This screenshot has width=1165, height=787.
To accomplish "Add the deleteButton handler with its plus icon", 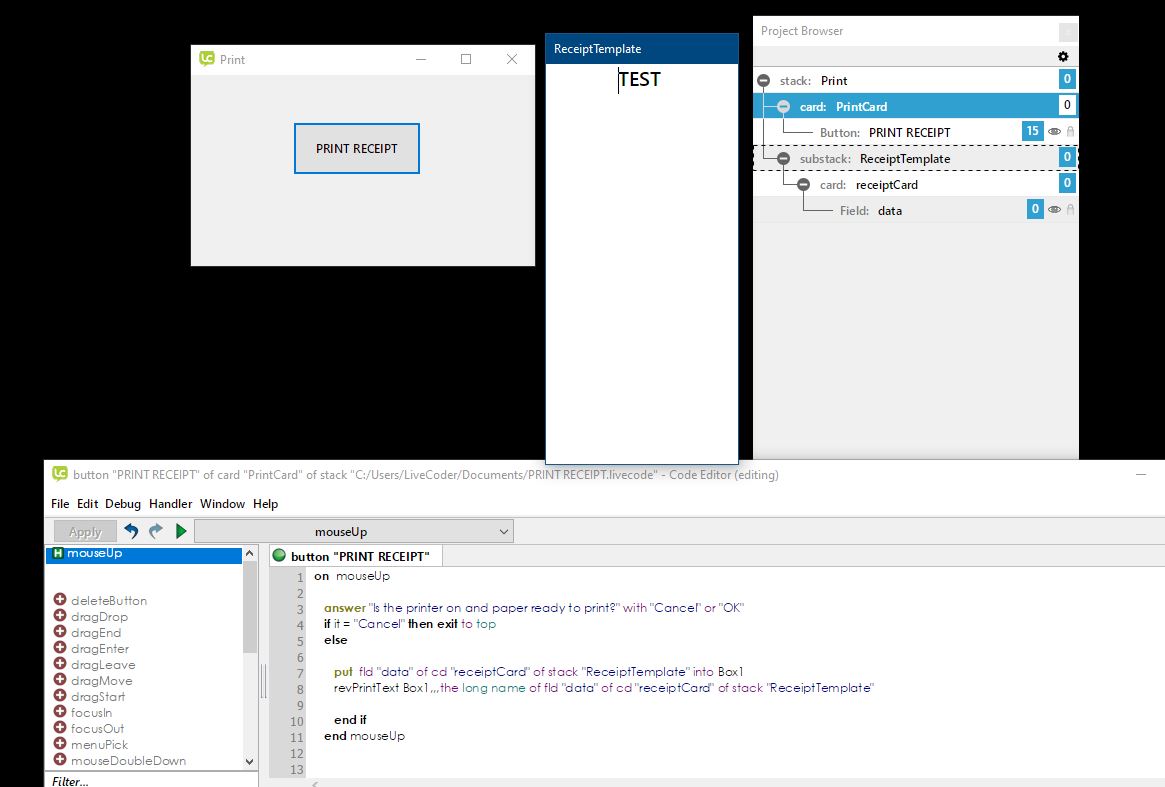I will pos(60,600).
